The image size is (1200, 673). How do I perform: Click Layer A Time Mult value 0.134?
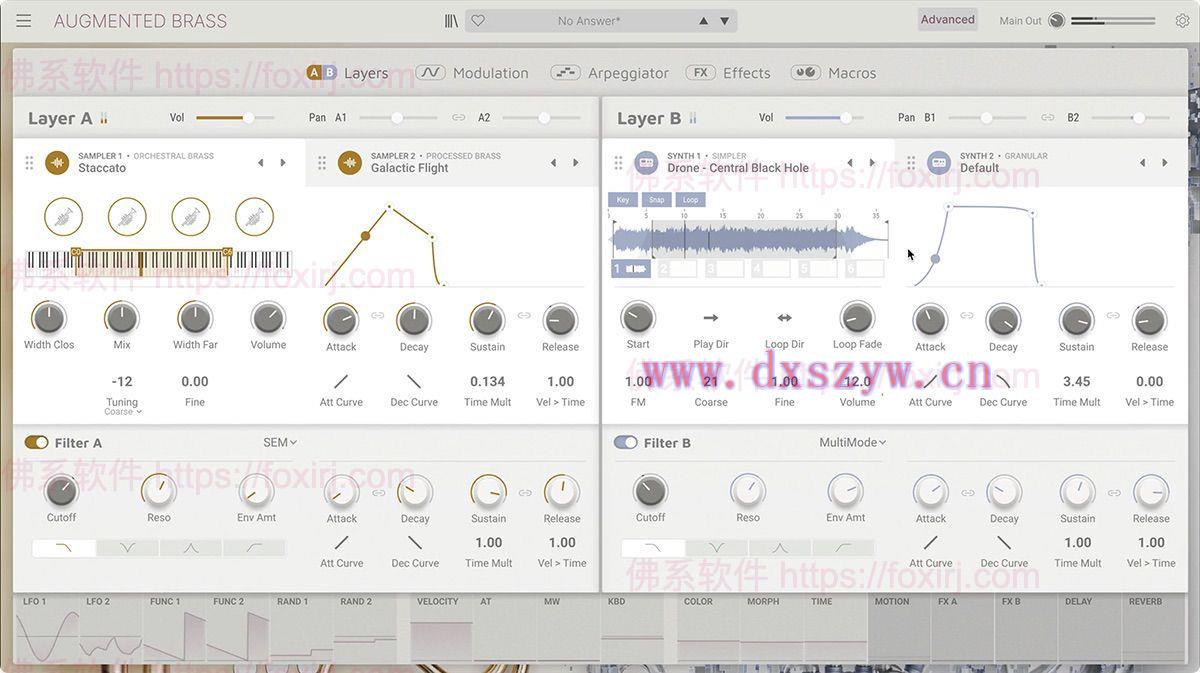pos(488,382)
